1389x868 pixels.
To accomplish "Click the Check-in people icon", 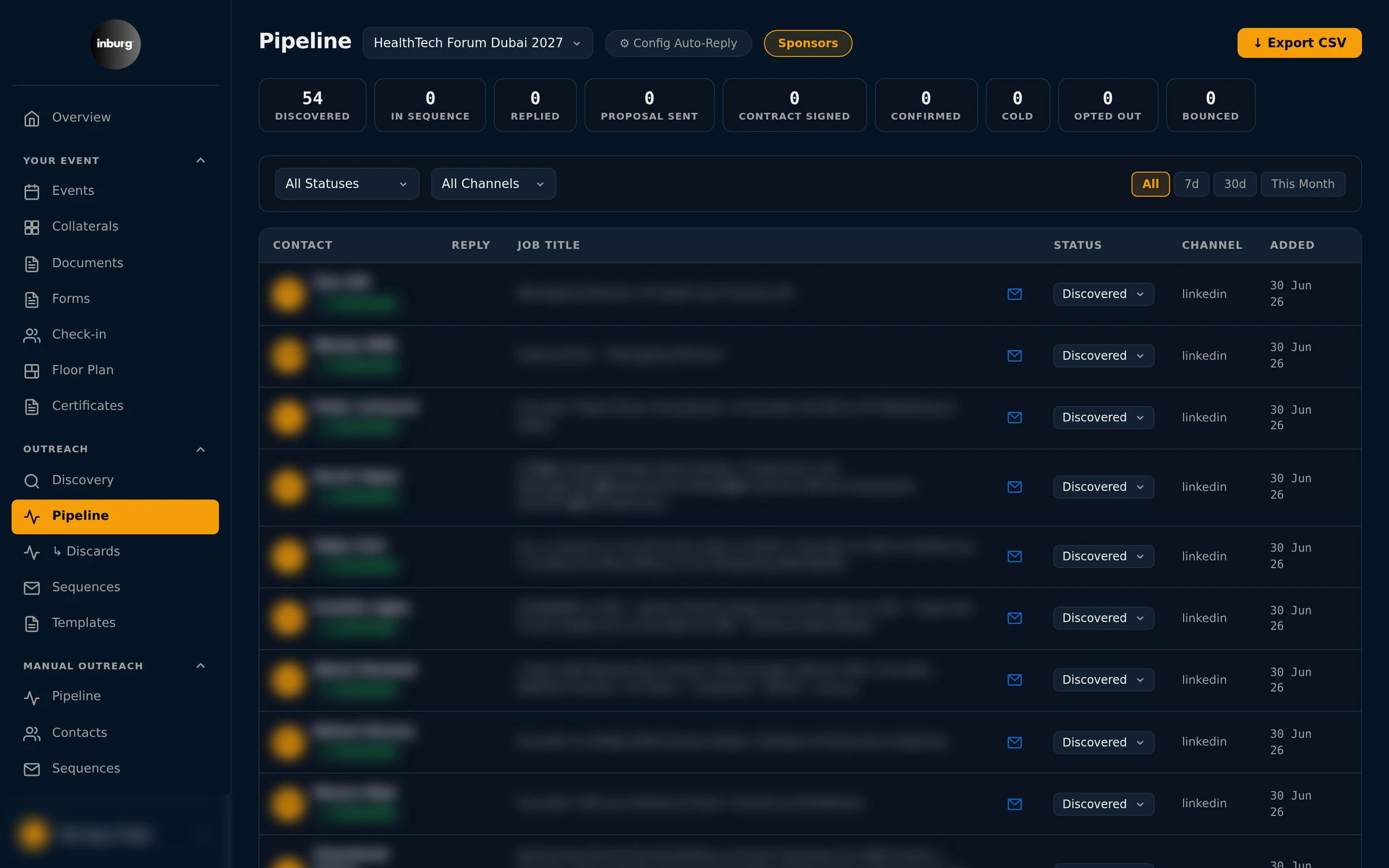I will point(32,335).
